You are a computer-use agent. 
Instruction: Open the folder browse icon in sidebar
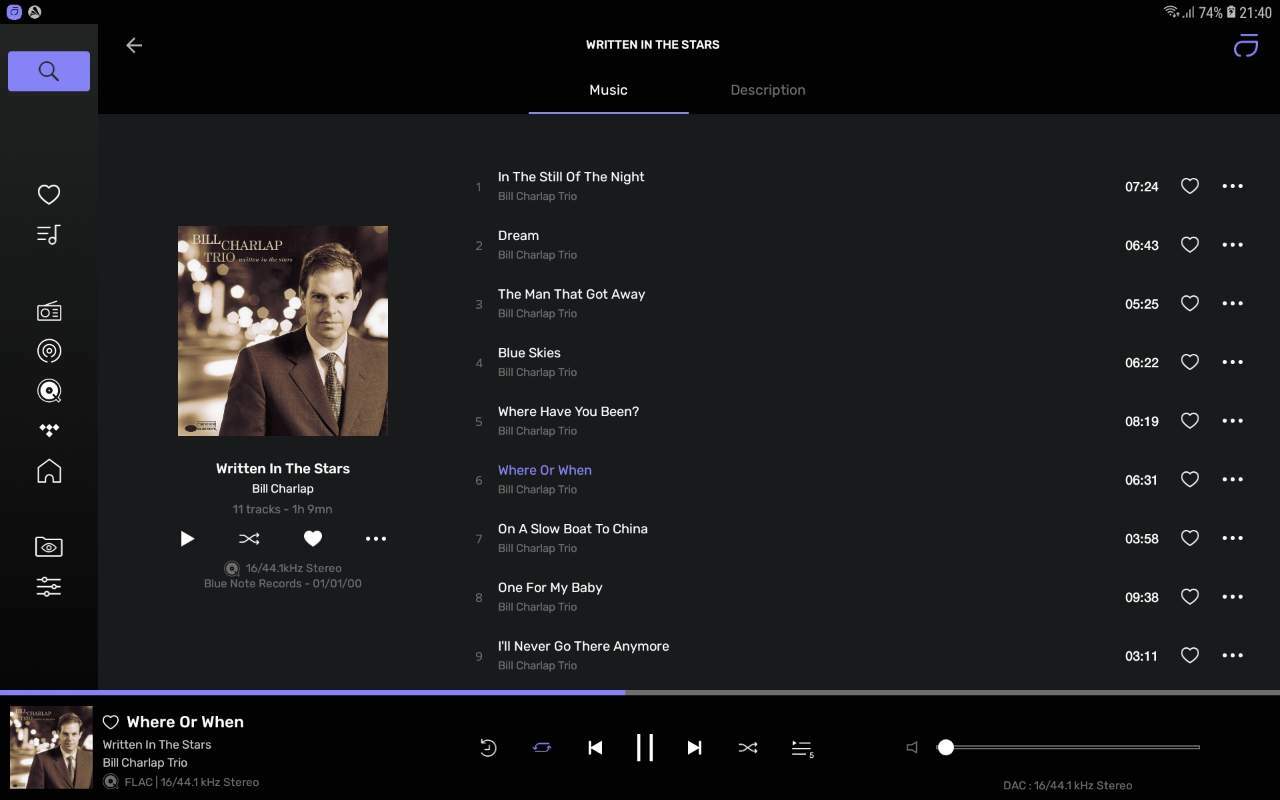click(x=49, y=547)
